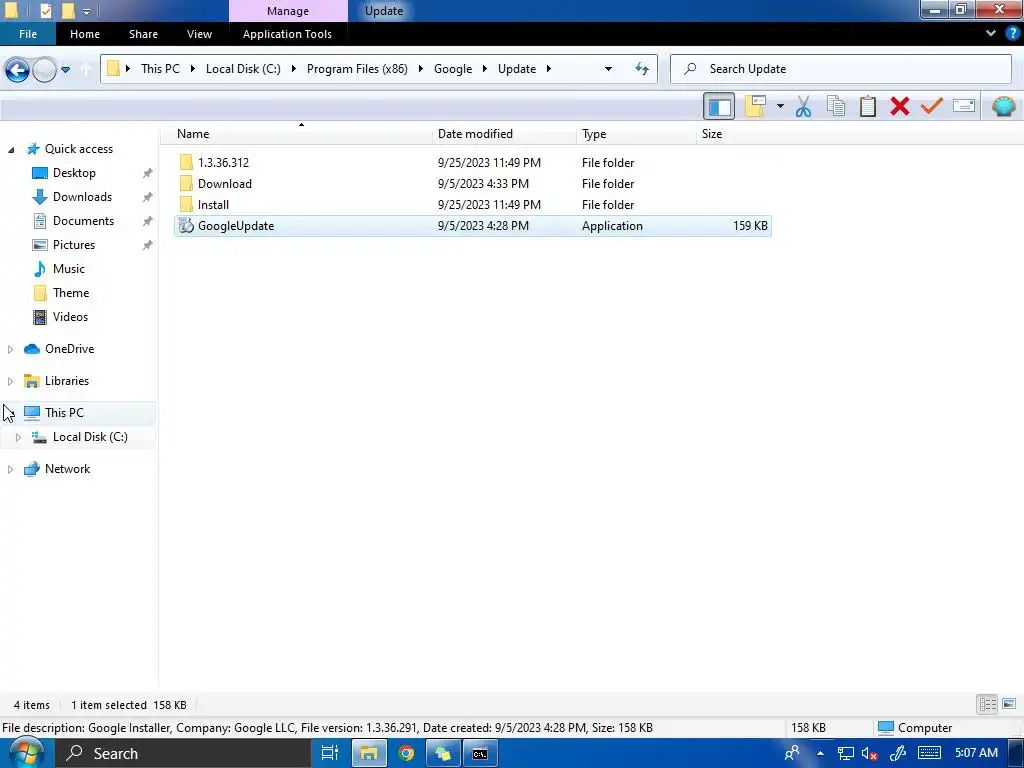Image resolution: width=1024 pixels, height=768 pixels.
Task: Show hidden tray icons arrow
Action: tap(820, 754)
